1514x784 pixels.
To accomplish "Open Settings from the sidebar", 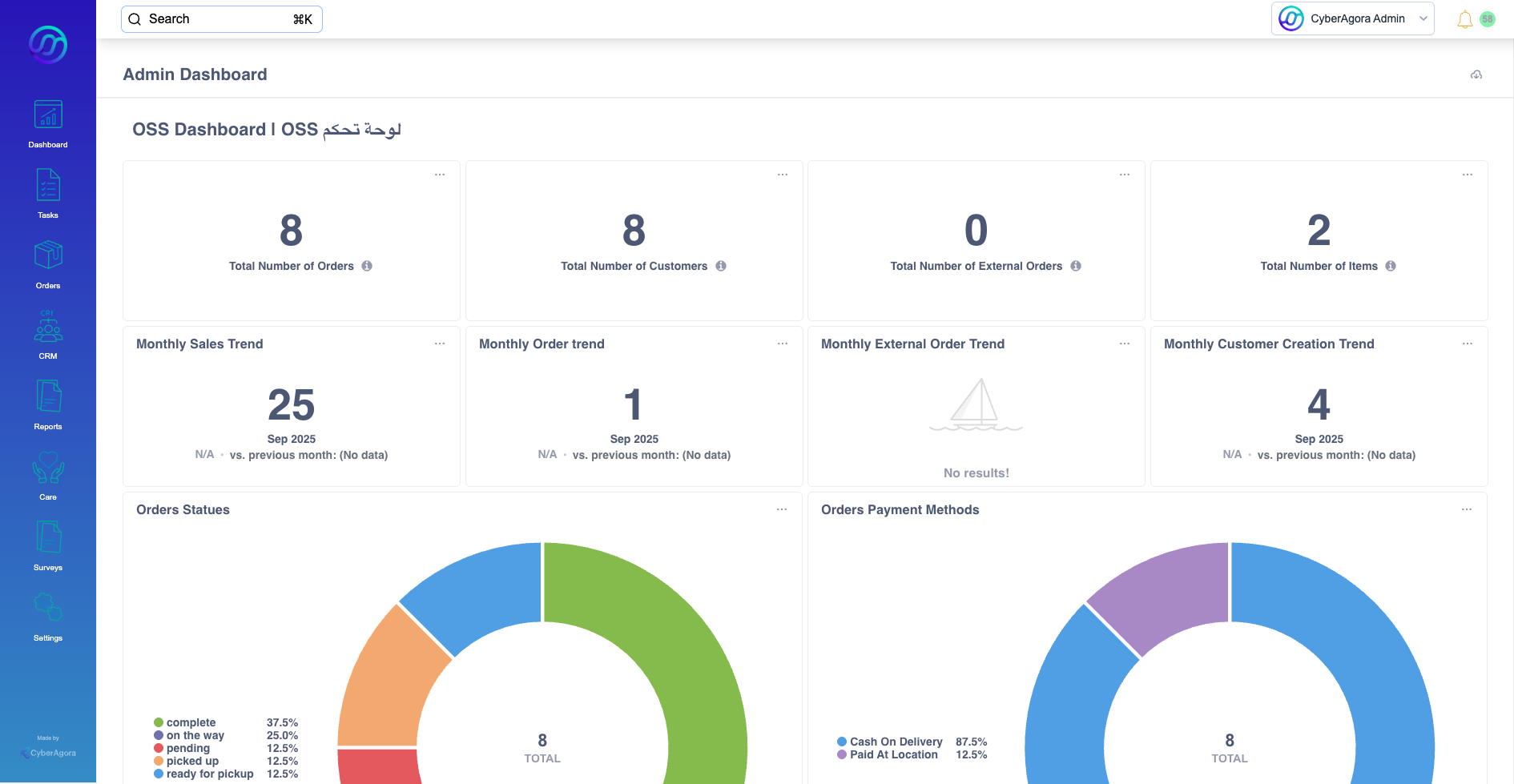I will [x=48, y=609].
